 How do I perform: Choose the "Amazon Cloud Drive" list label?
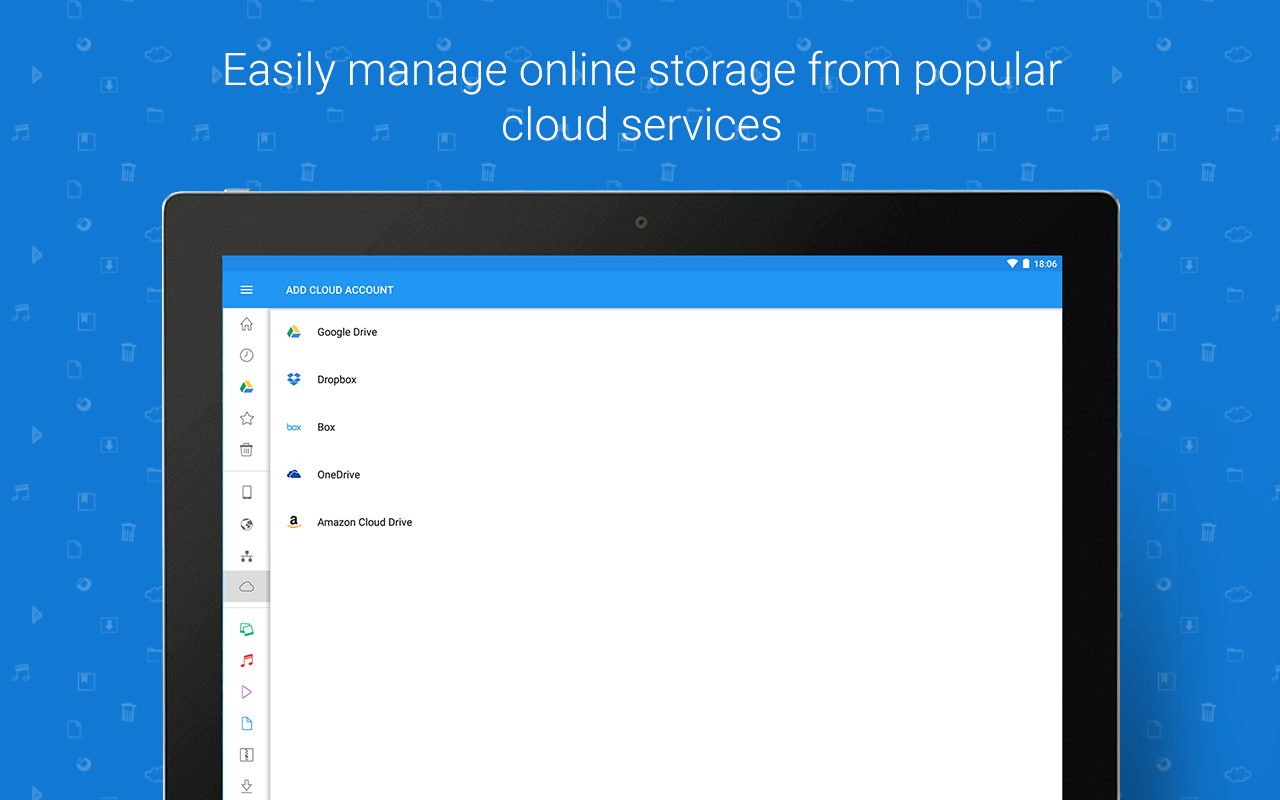365,522
